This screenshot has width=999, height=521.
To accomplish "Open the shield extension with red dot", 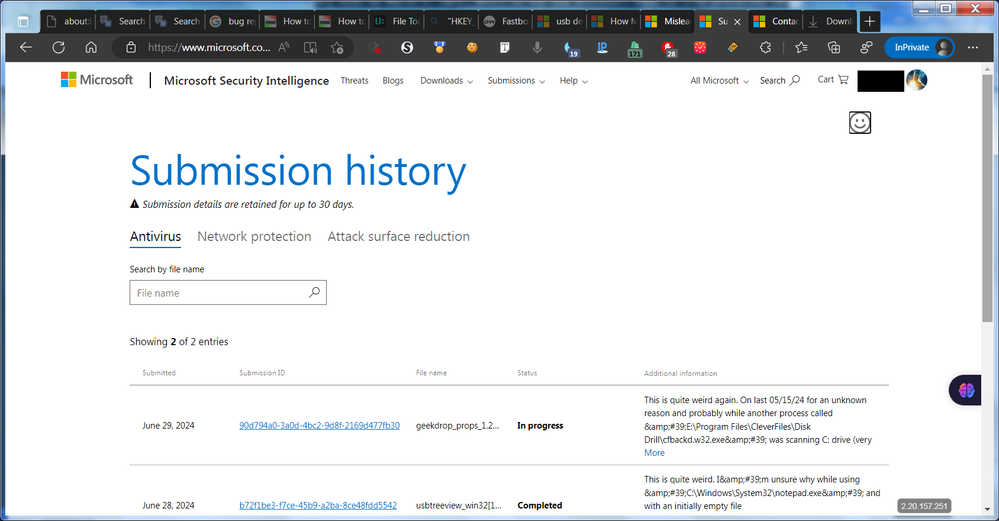I will click(x=375, y=47).
